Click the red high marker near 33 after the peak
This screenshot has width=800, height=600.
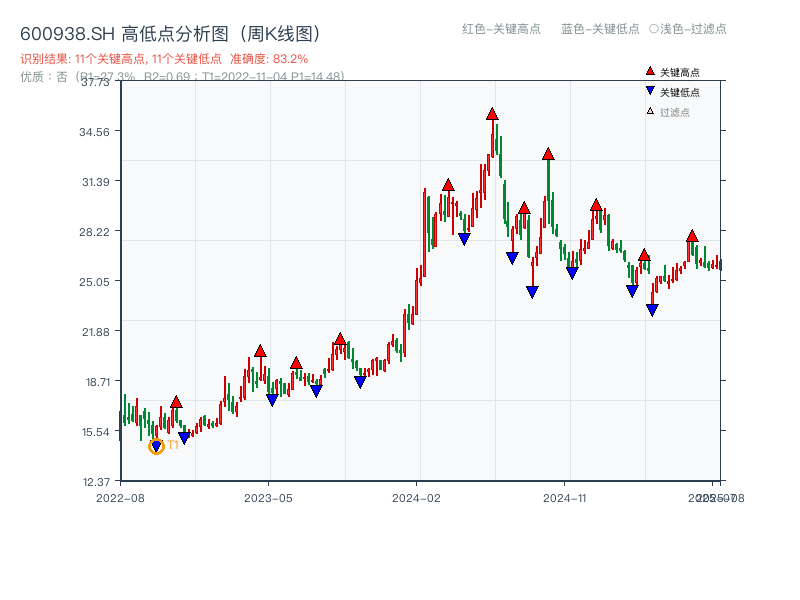[x=548, y=154]
